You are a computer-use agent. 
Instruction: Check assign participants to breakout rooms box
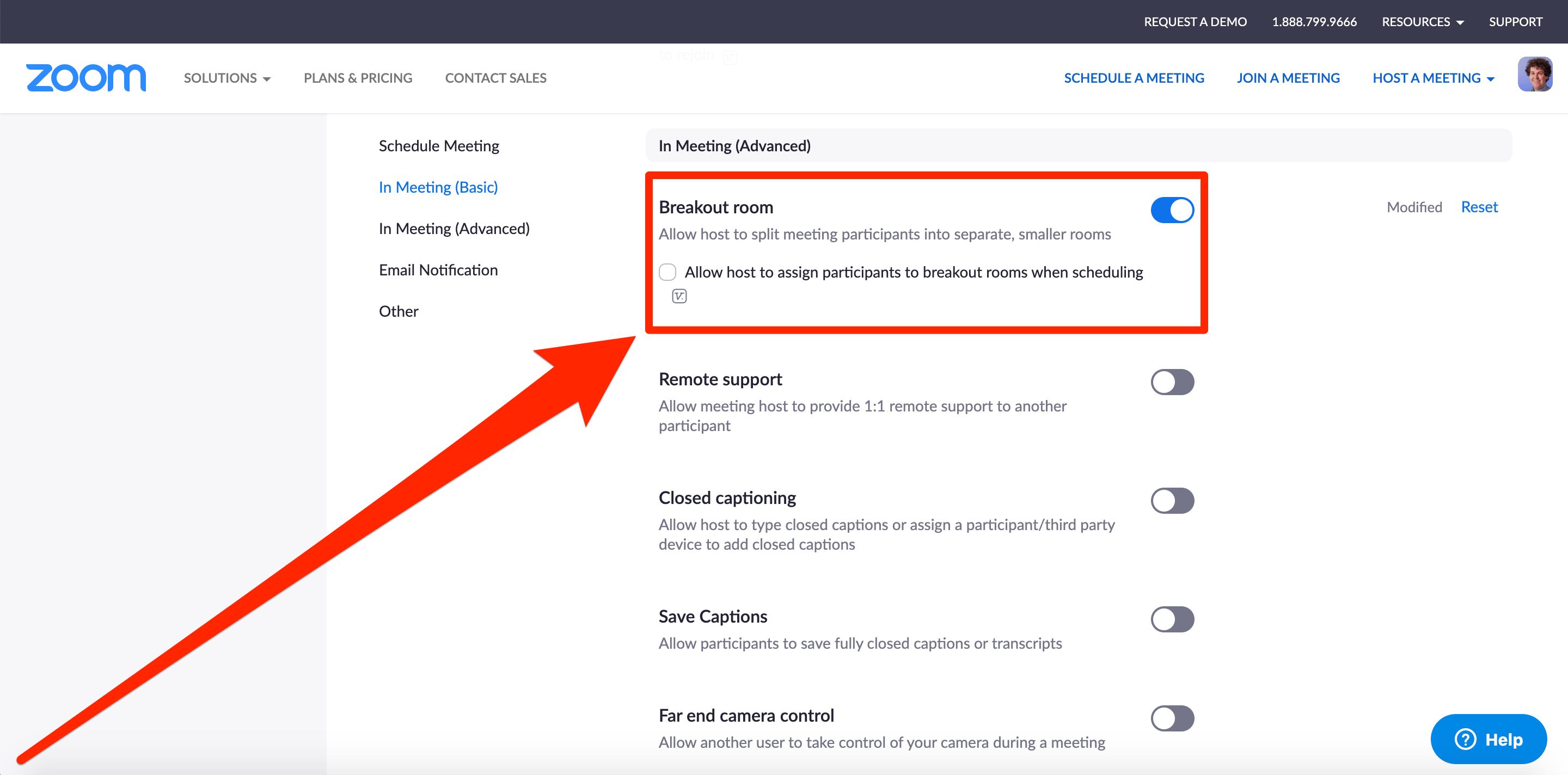(x=667, y=272)
